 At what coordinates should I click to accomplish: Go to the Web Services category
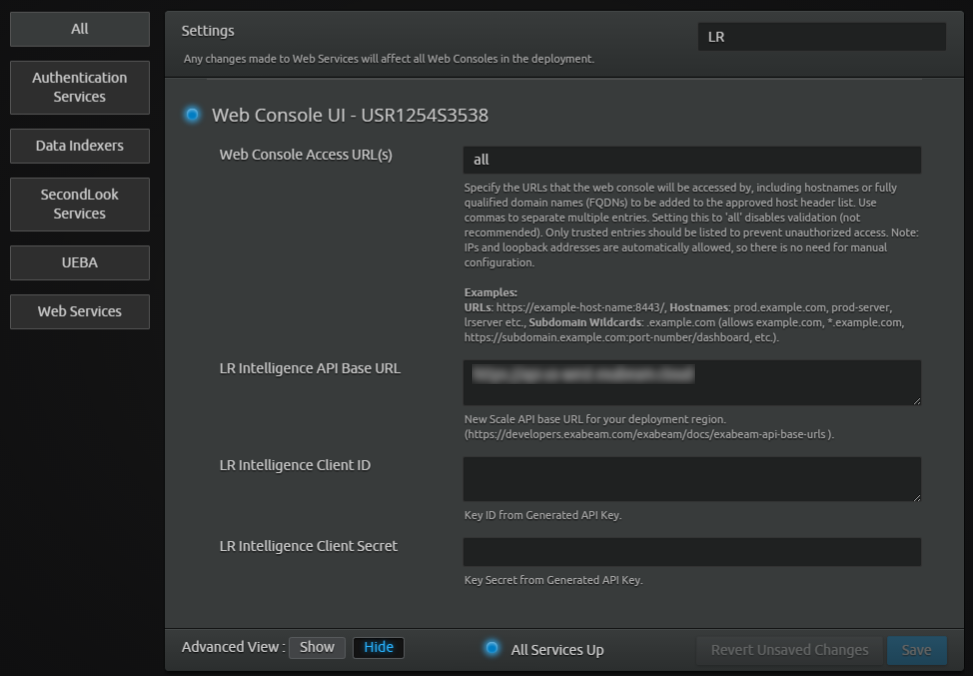[x=80, y=311]
